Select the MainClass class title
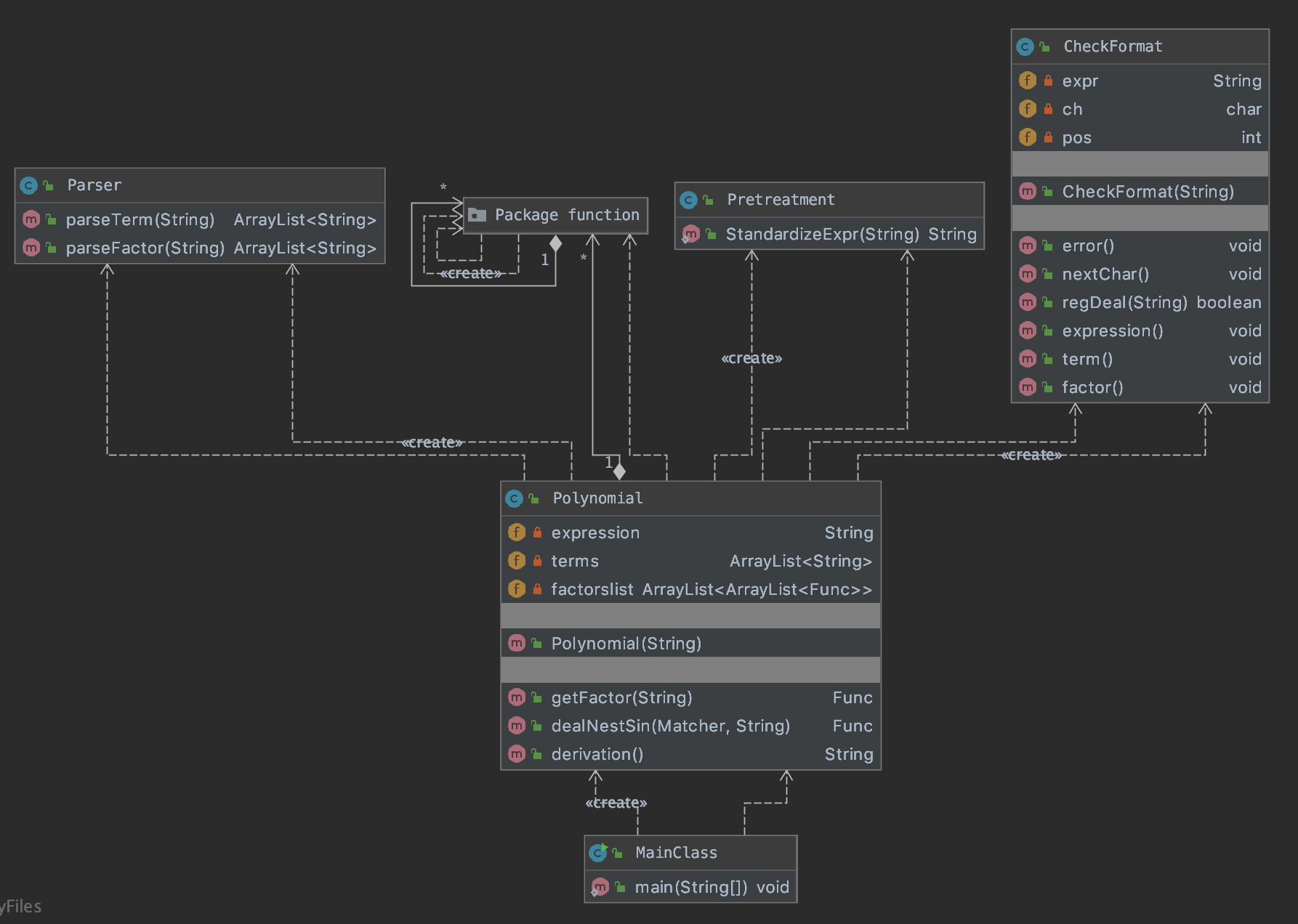 (676, 853)
